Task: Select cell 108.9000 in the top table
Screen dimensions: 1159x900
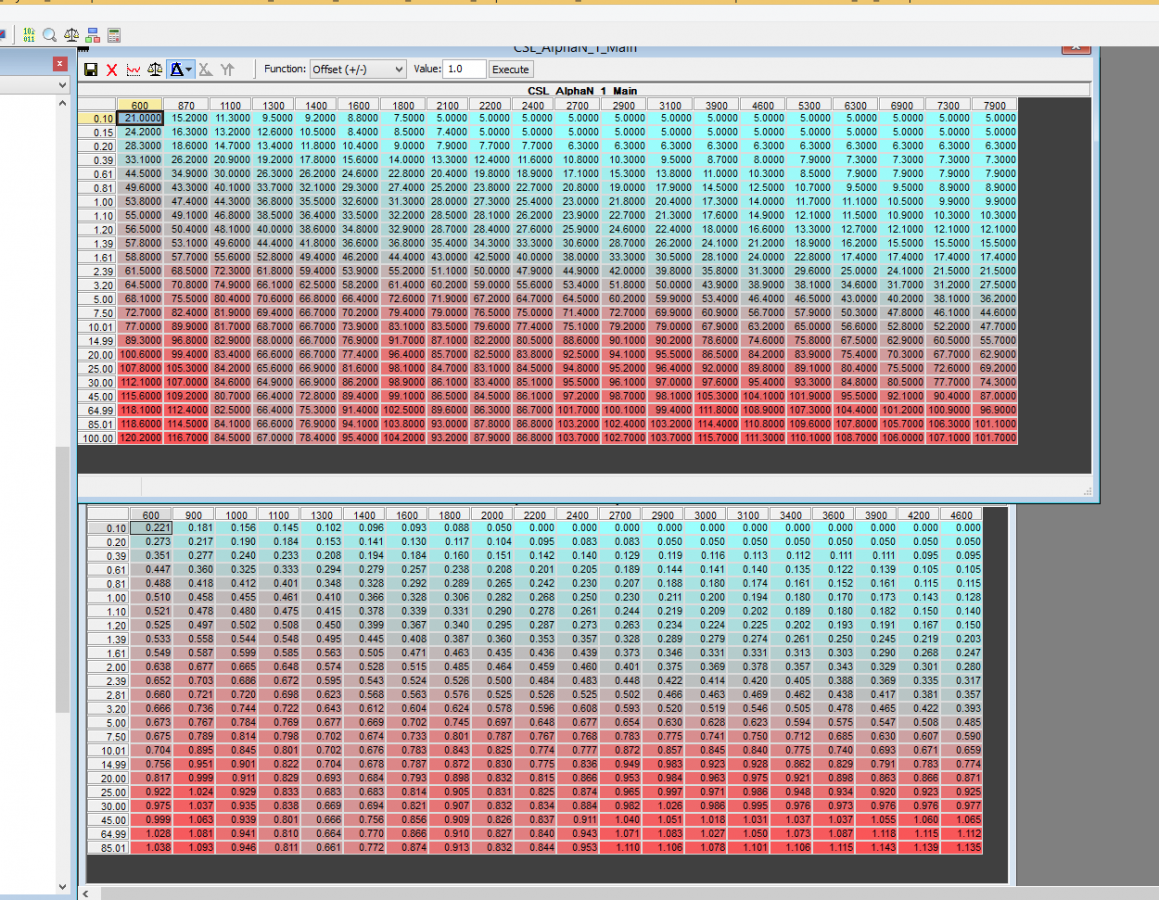Action: point(762,410)
